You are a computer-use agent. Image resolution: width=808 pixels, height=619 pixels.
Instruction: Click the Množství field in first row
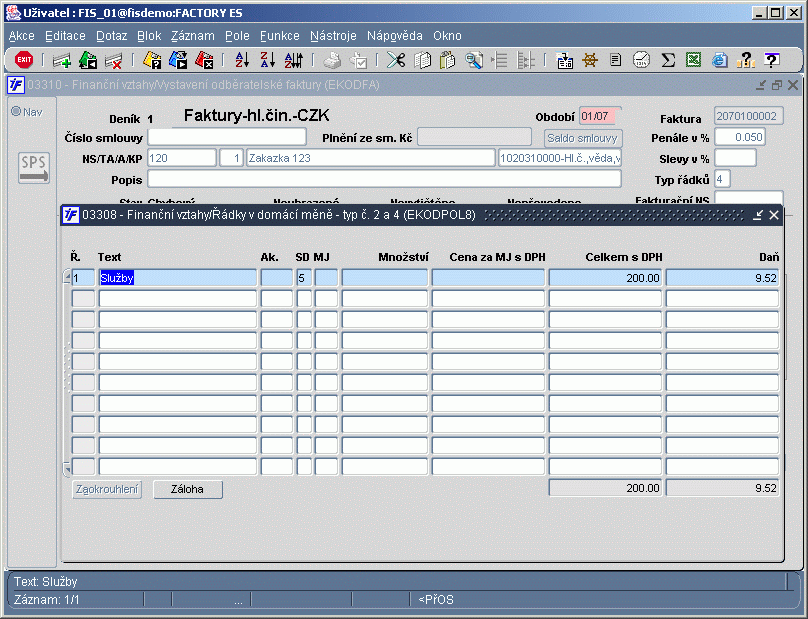(x=385, y=278)
